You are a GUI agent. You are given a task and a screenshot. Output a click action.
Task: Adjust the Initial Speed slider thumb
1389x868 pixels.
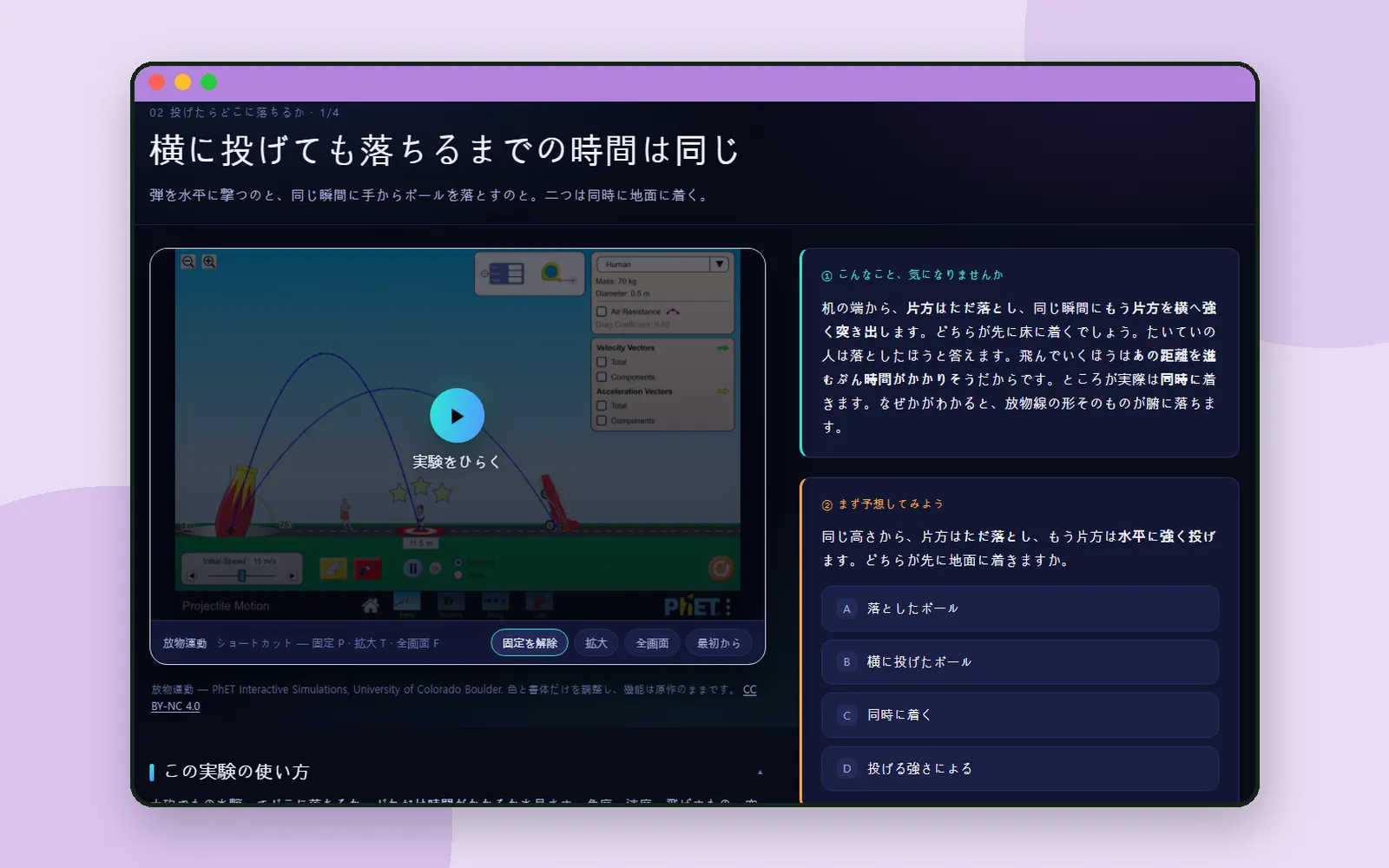(x=242, y=575)
